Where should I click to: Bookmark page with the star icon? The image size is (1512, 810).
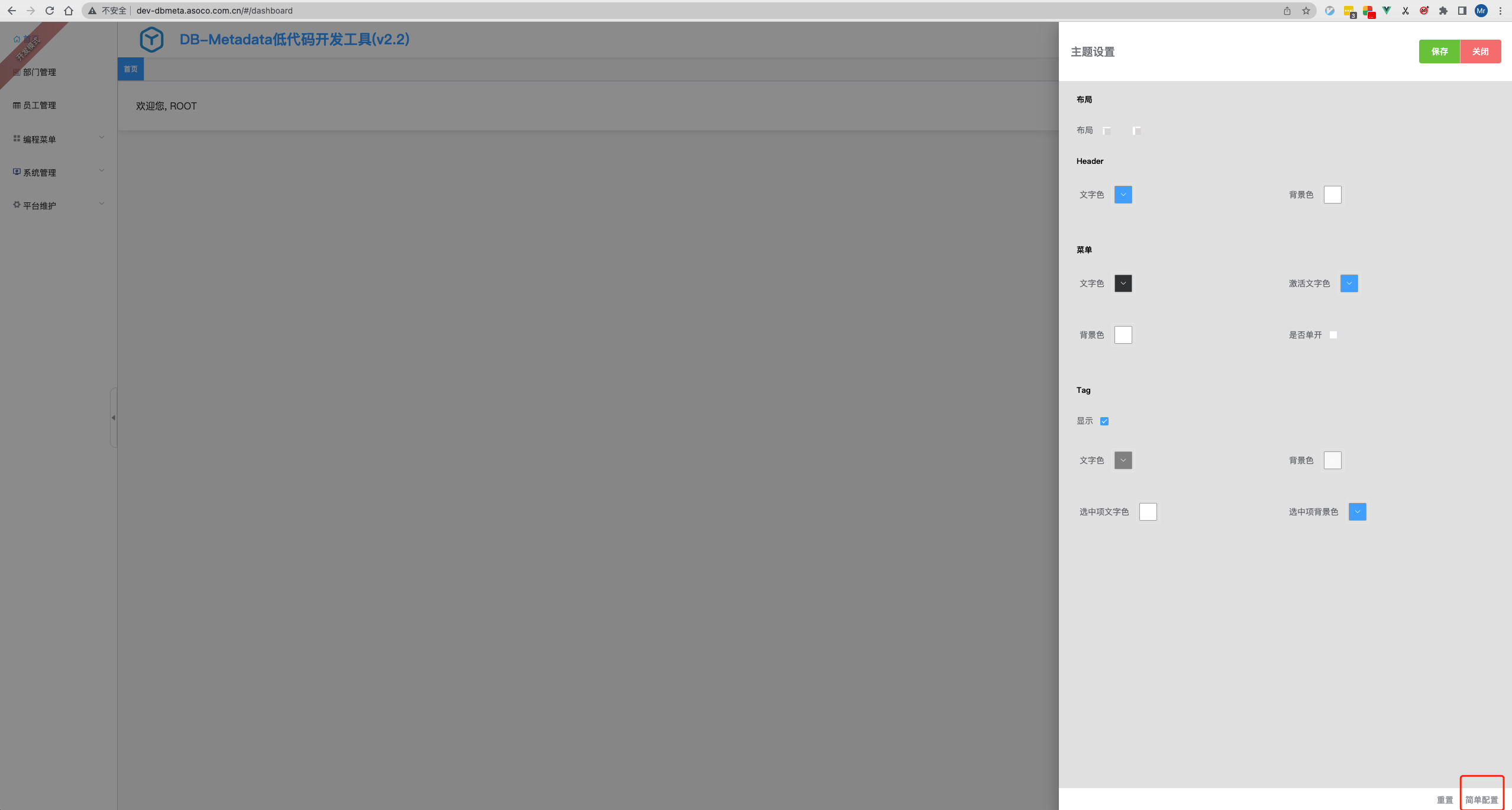(x=1306, y=11)
